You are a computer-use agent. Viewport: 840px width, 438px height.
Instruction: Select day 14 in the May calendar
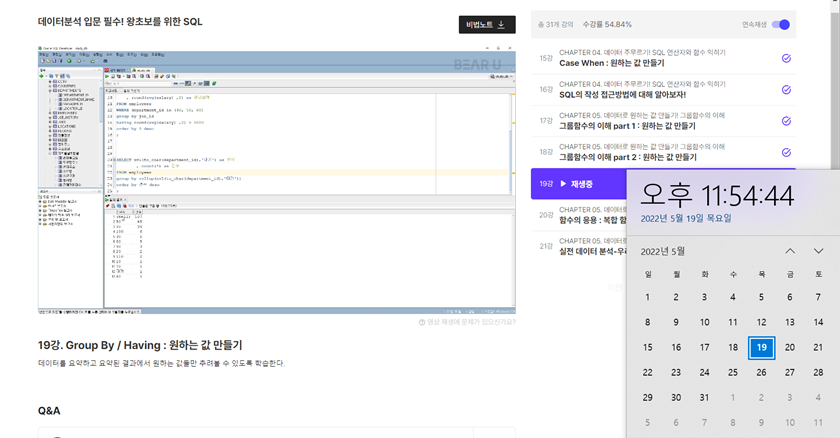[818, 322]
